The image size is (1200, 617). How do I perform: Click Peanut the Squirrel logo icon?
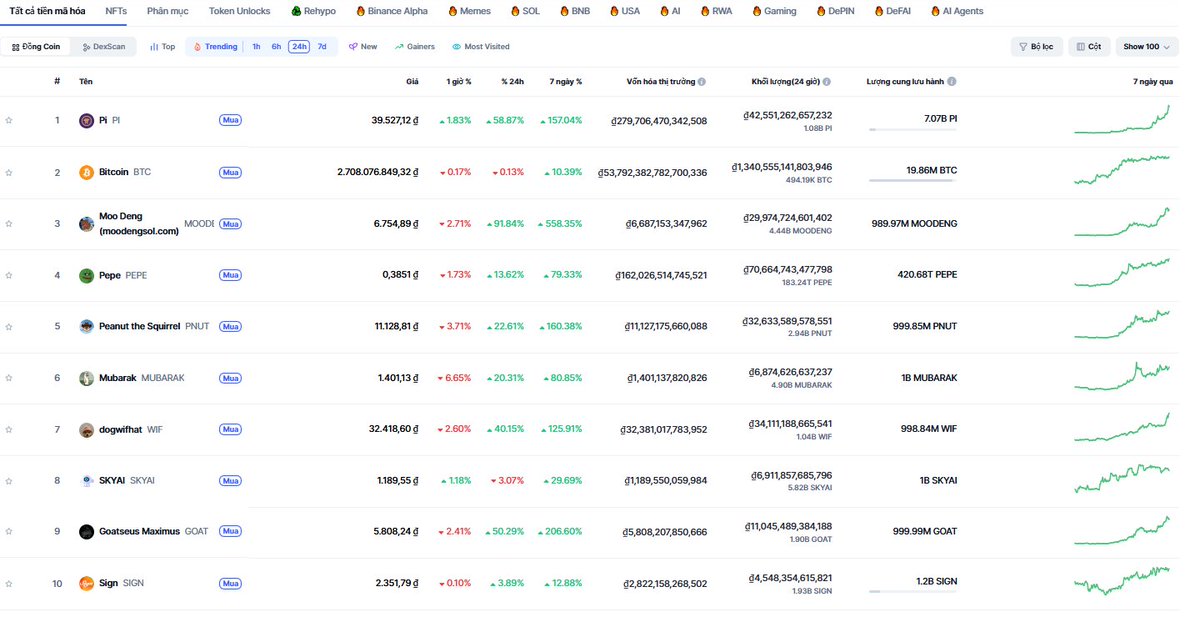(86, 327)
